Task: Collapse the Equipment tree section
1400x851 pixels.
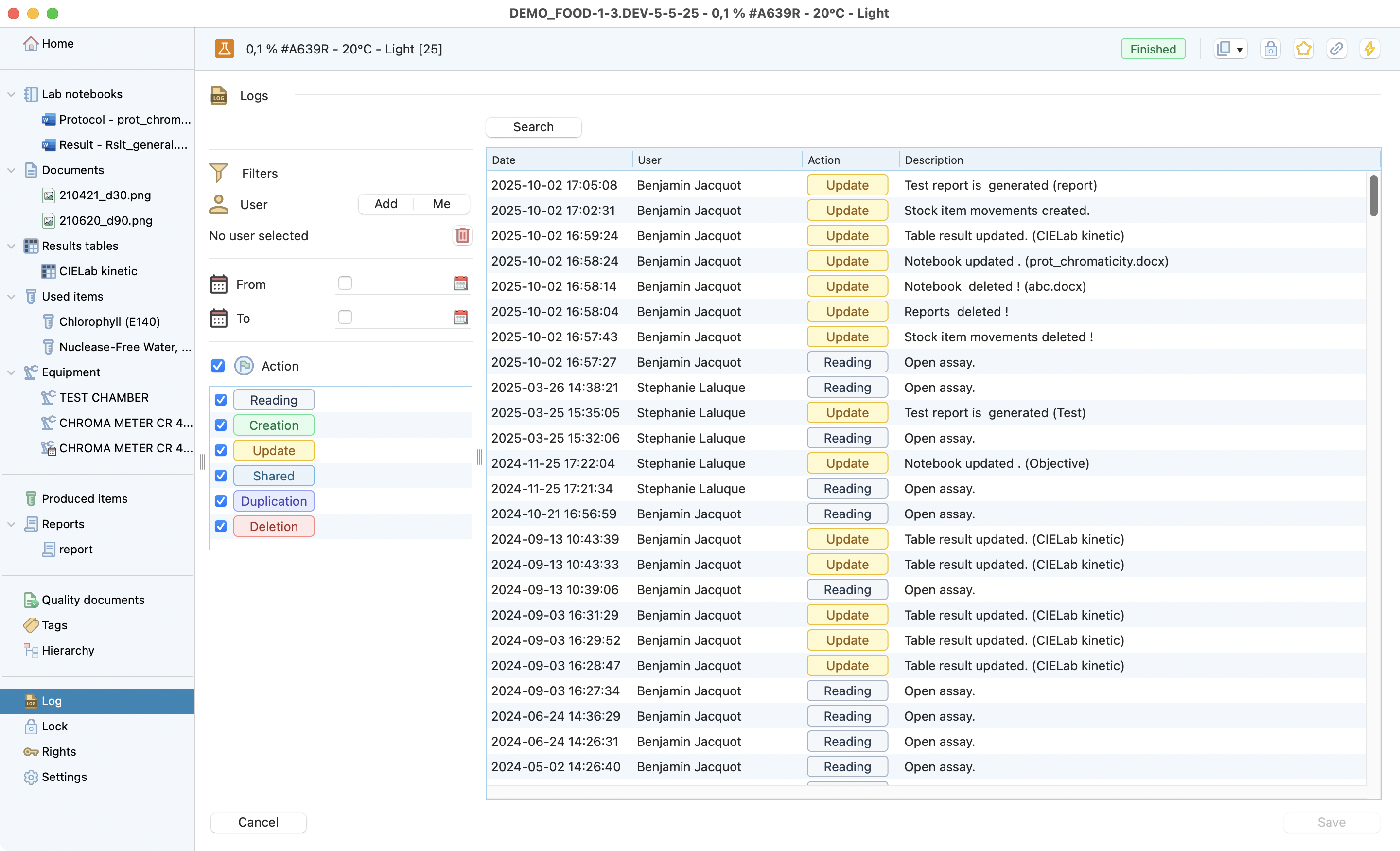Action: (11, 372)
